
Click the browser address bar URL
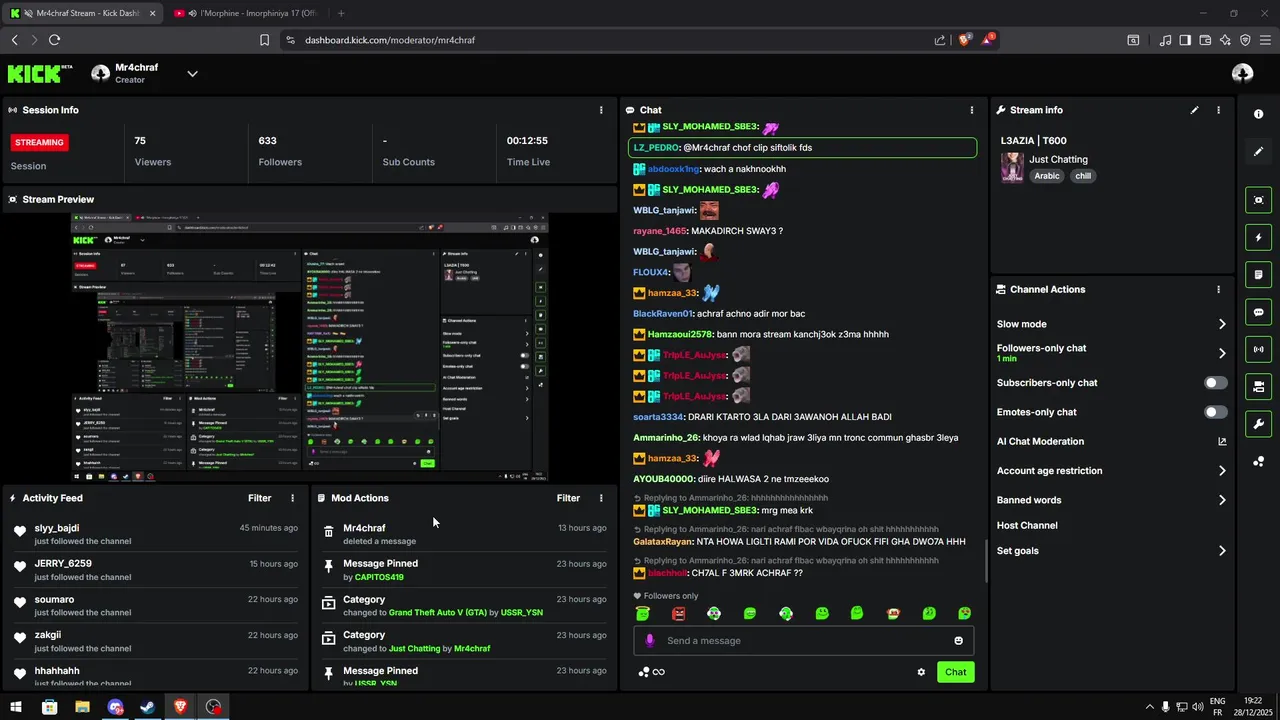[390, 40]
